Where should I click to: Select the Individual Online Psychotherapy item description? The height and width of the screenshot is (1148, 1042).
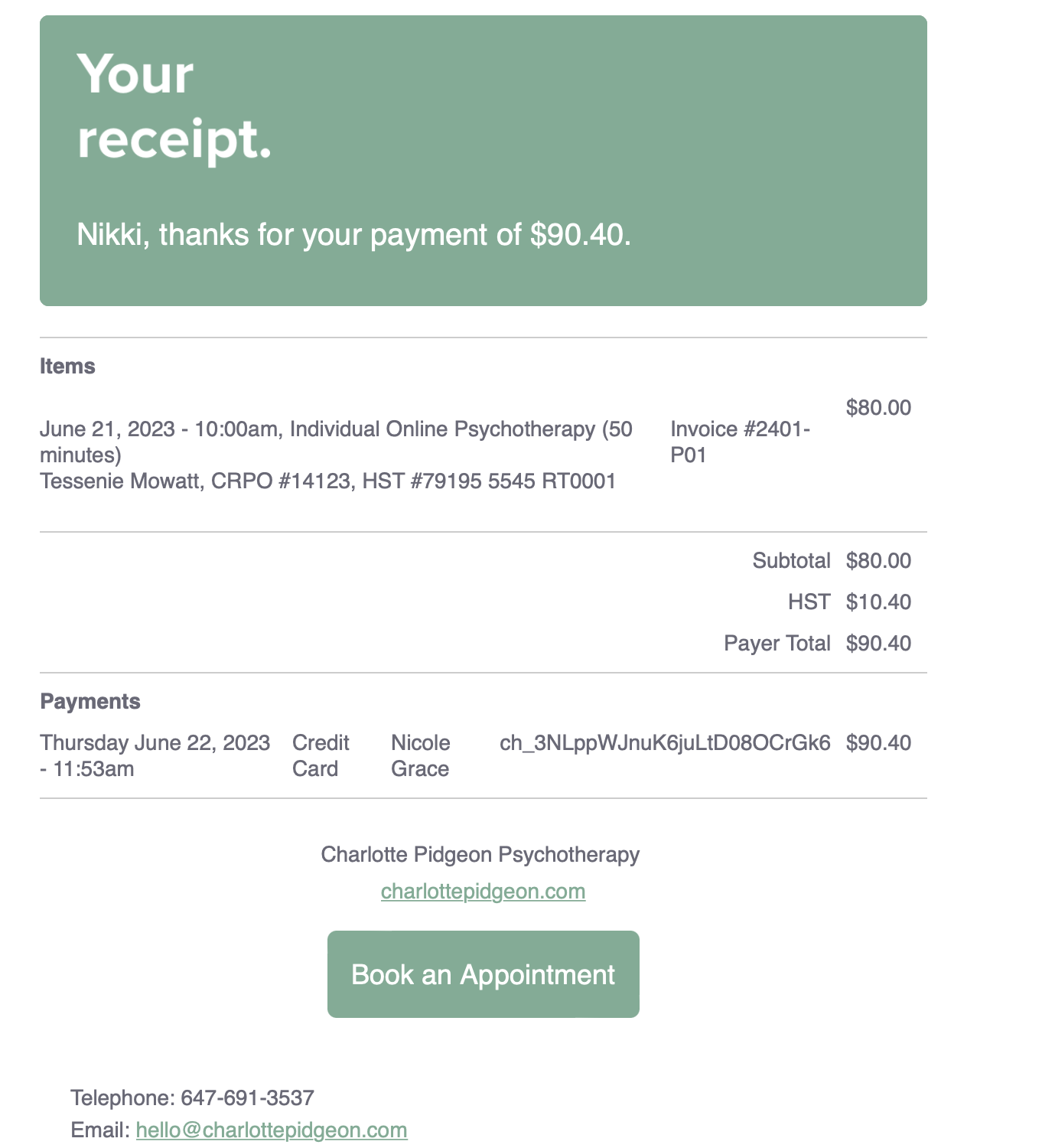pyautogui.click(x=336, y=442)
